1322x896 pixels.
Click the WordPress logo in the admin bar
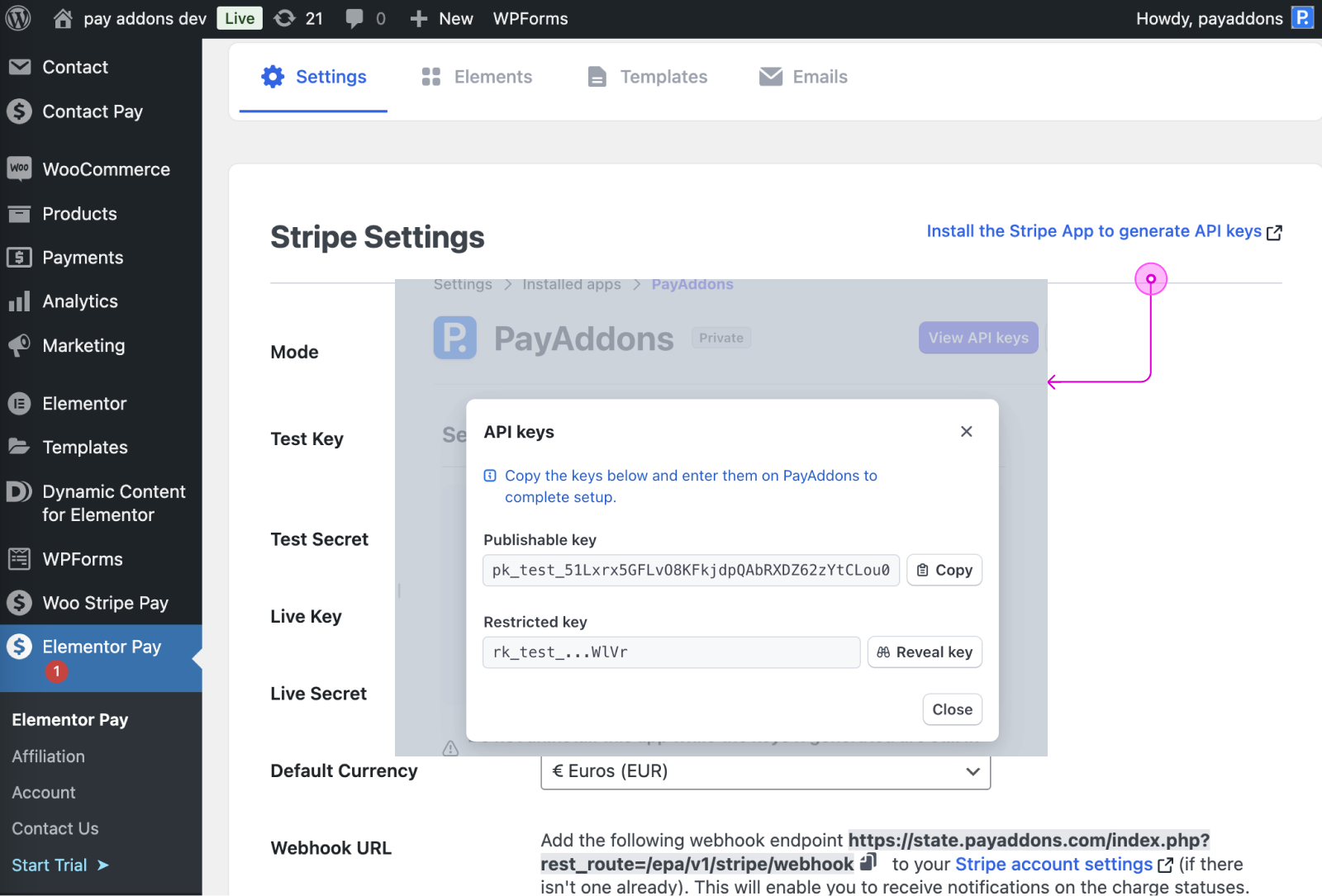tap(18, 18)
